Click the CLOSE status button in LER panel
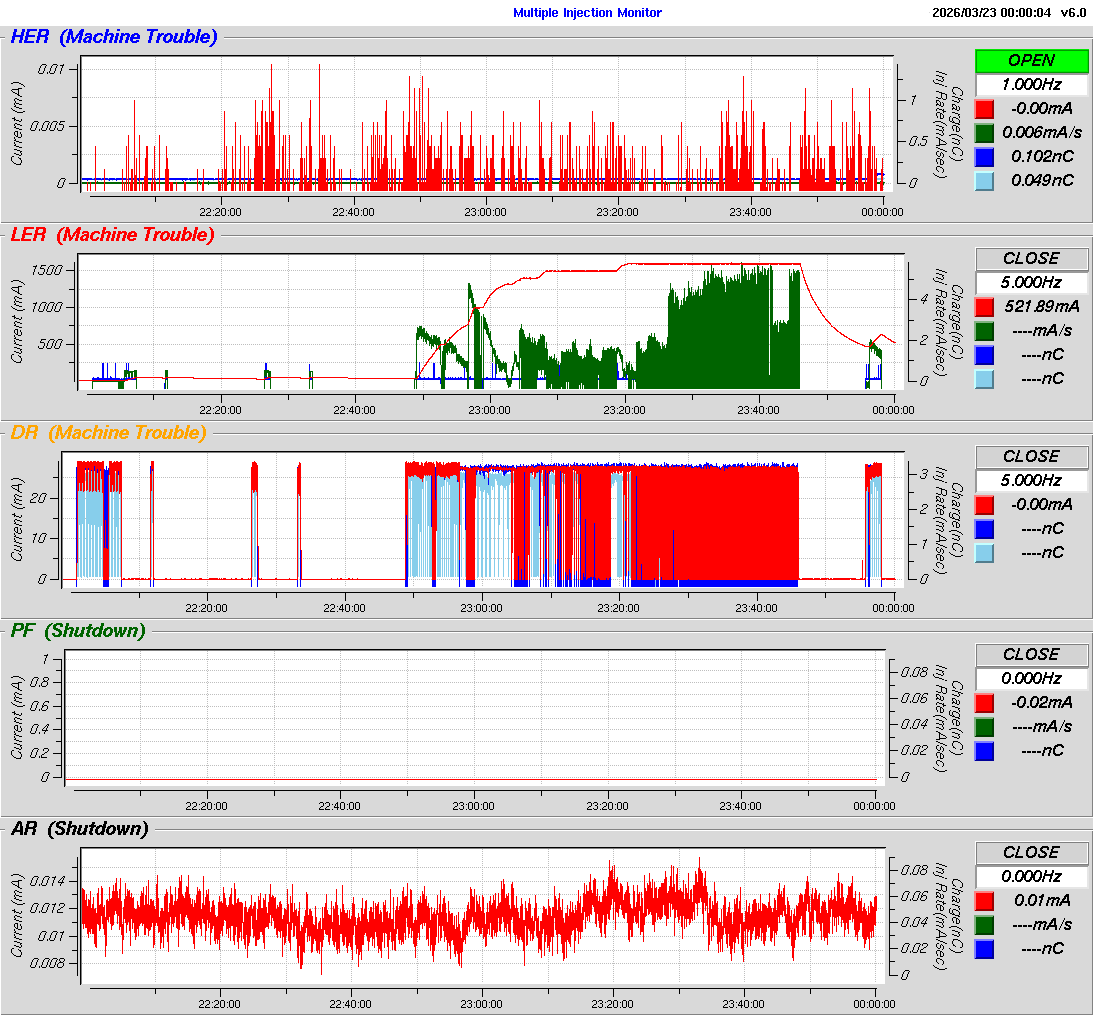 (1031, 259)
